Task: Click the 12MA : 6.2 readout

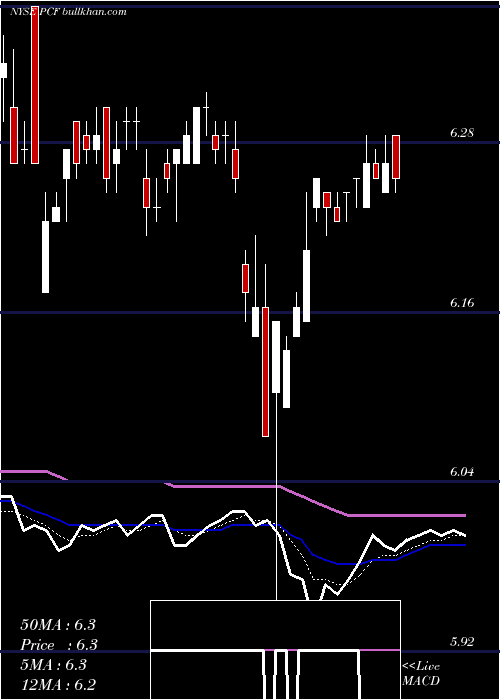Action: 58,685
